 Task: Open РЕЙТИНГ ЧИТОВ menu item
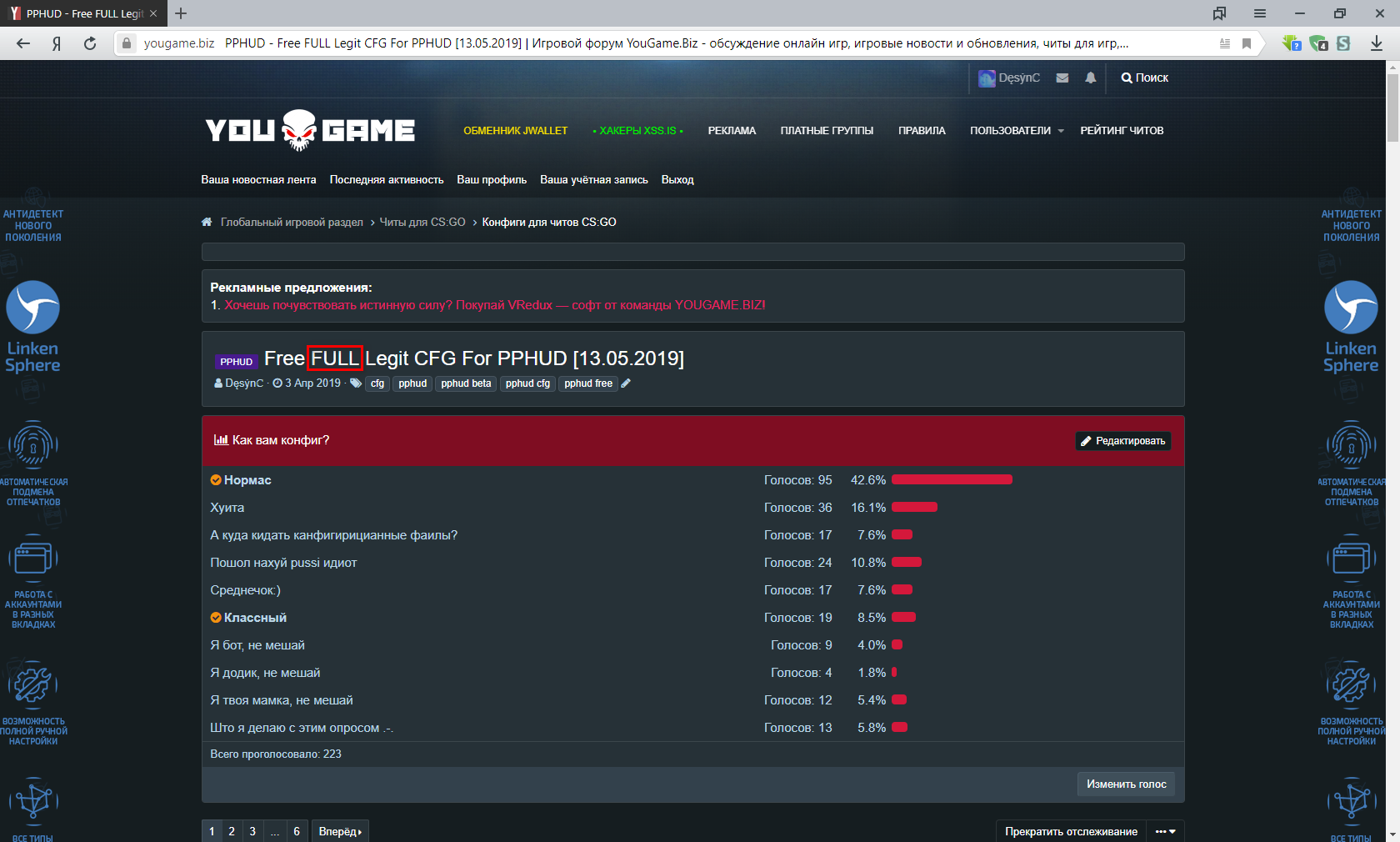coord(1122,131)
